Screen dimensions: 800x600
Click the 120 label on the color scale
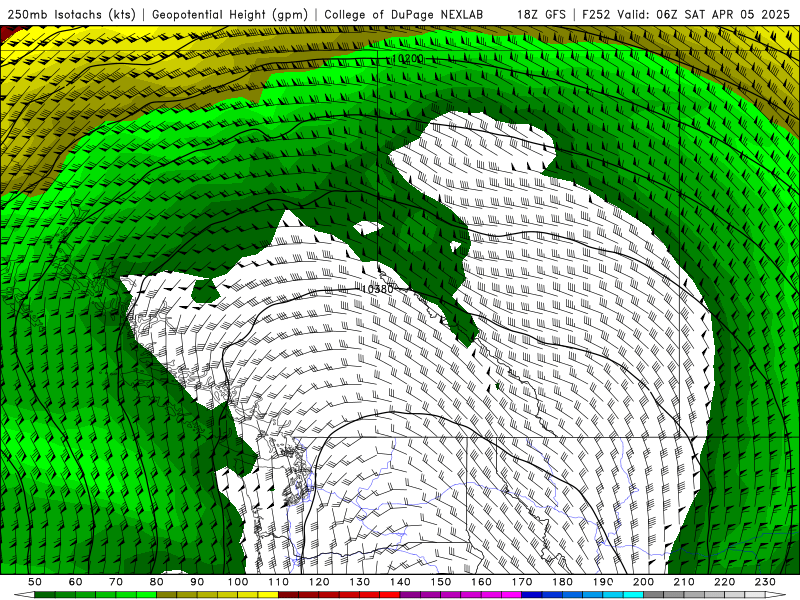[319, 582]
